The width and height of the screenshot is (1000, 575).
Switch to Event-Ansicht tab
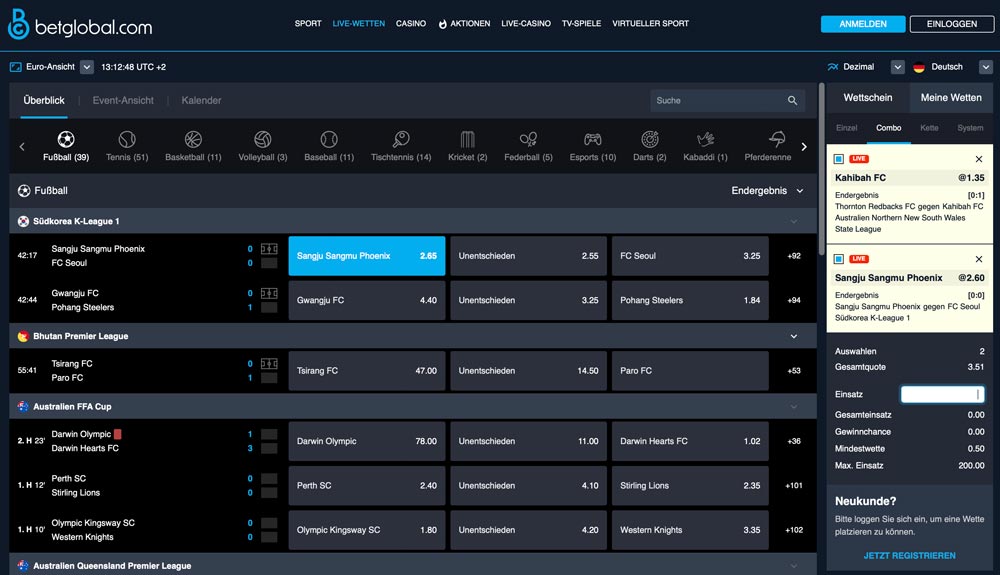123,101
